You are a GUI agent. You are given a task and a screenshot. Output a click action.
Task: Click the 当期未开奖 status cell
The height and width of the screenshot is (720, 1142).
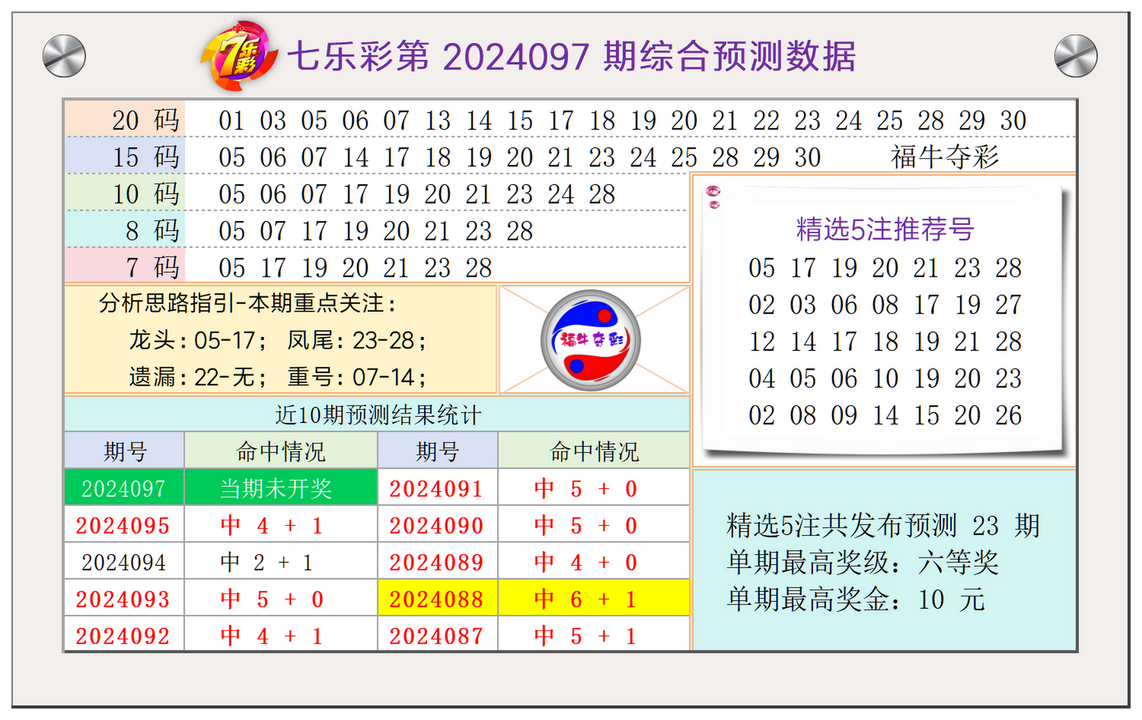(x=281, y=488)
